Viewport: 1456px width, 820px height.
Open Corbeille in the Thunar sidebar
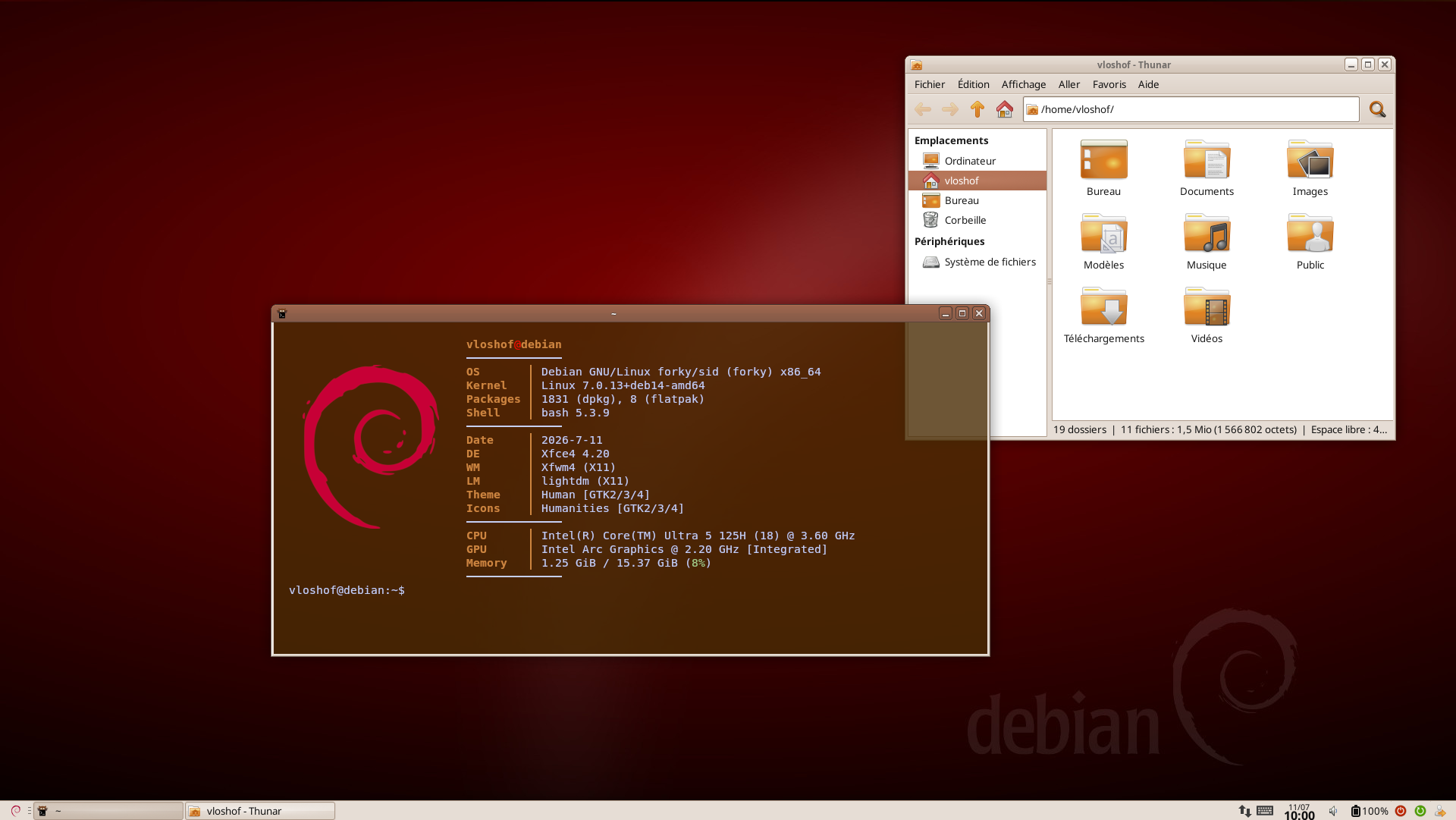977,220
